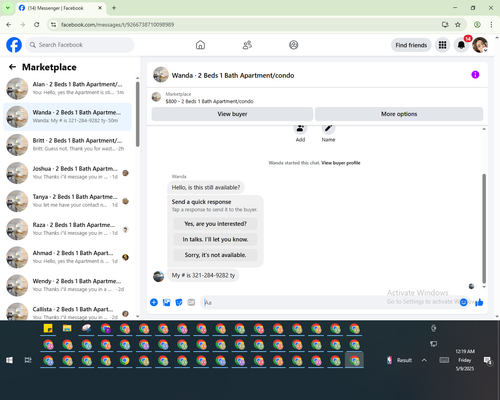This screenshot has height=400, width=500.
Task: Choose a GIF icon in composer
Action: (x=191, y=302)
